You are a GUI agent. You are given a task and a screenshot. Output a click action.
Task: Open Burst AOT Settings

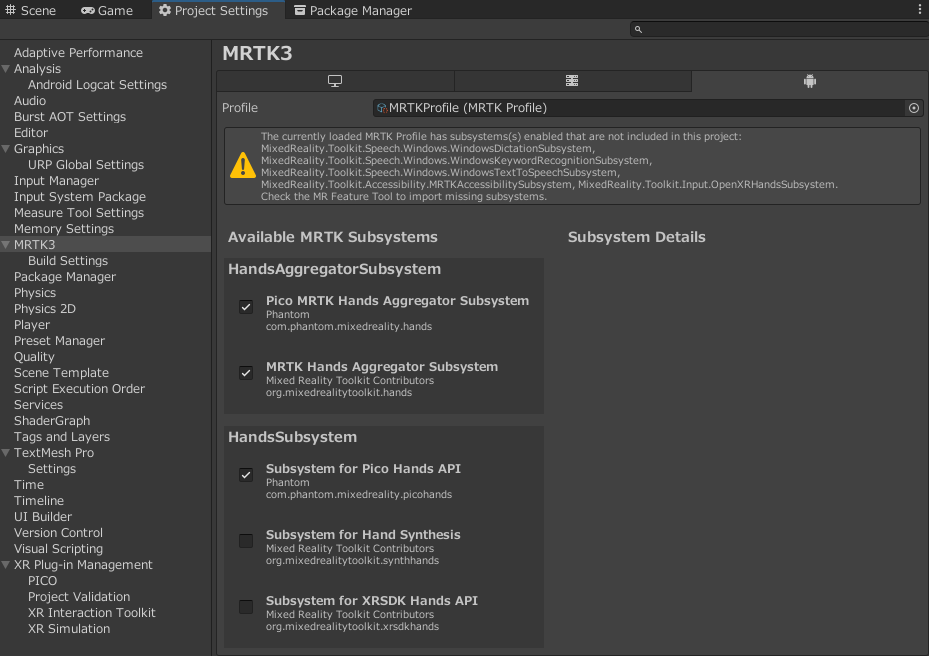(x=70, y=117)
